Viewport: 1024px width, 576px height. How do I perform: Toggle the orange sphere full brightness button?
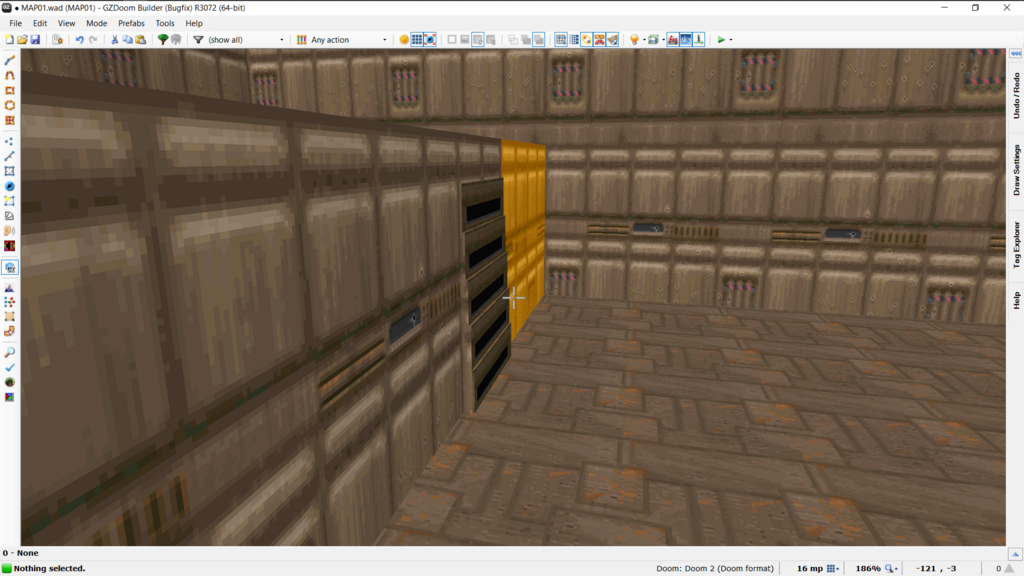[x=404, y=40]
